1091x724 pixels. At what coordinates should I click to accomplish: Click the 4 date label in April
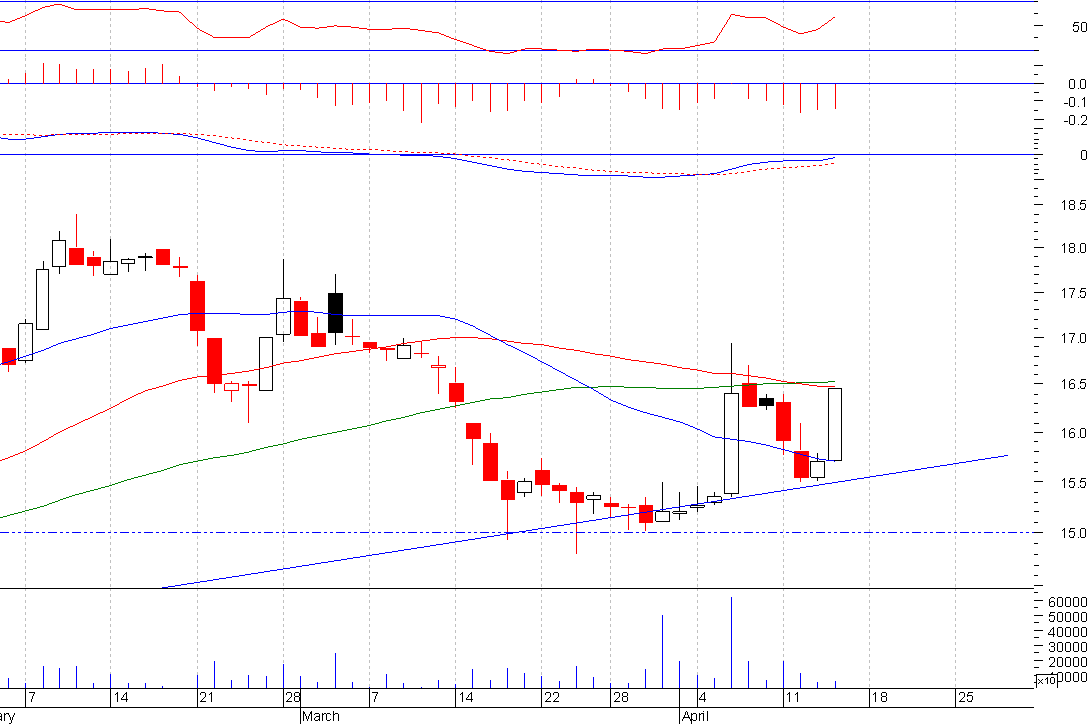(x=703, y=698)
